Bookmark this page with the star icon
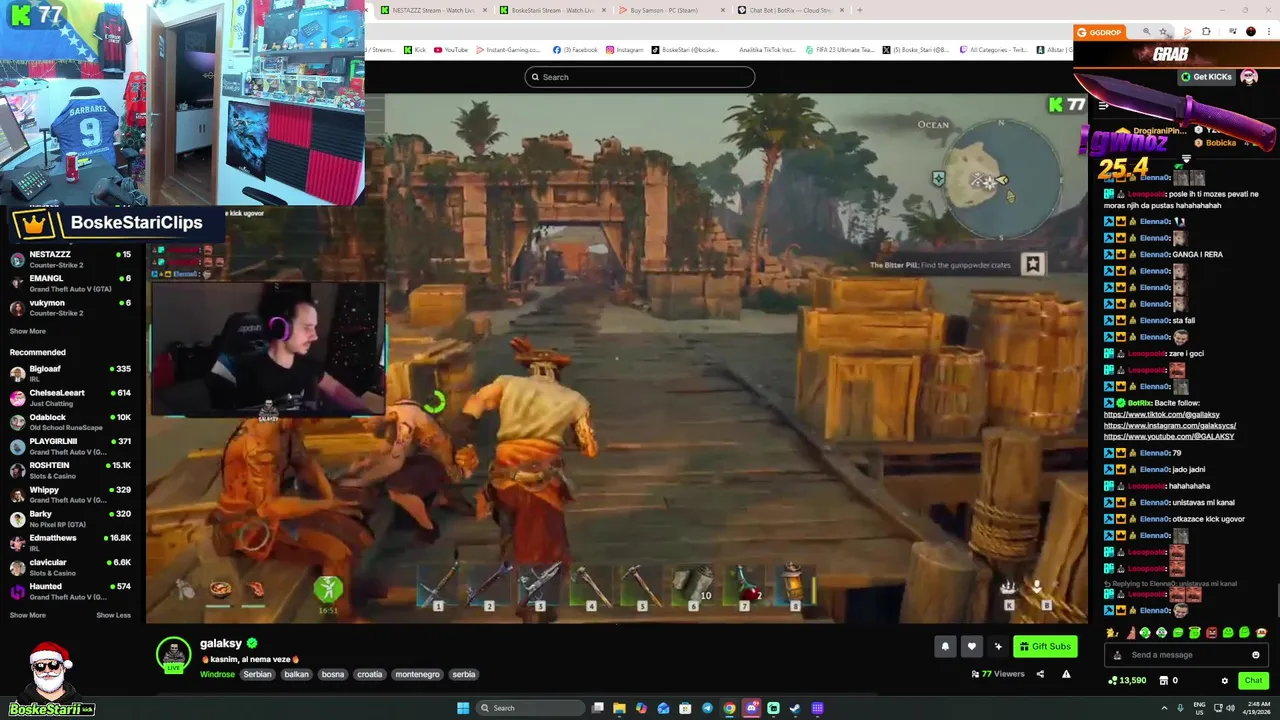 (1163, 32)
